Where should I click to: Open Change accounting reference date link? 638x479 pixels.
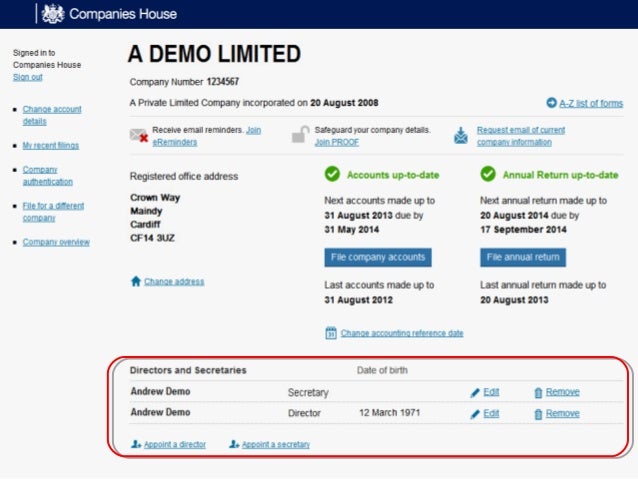click(x=402, y=333)
